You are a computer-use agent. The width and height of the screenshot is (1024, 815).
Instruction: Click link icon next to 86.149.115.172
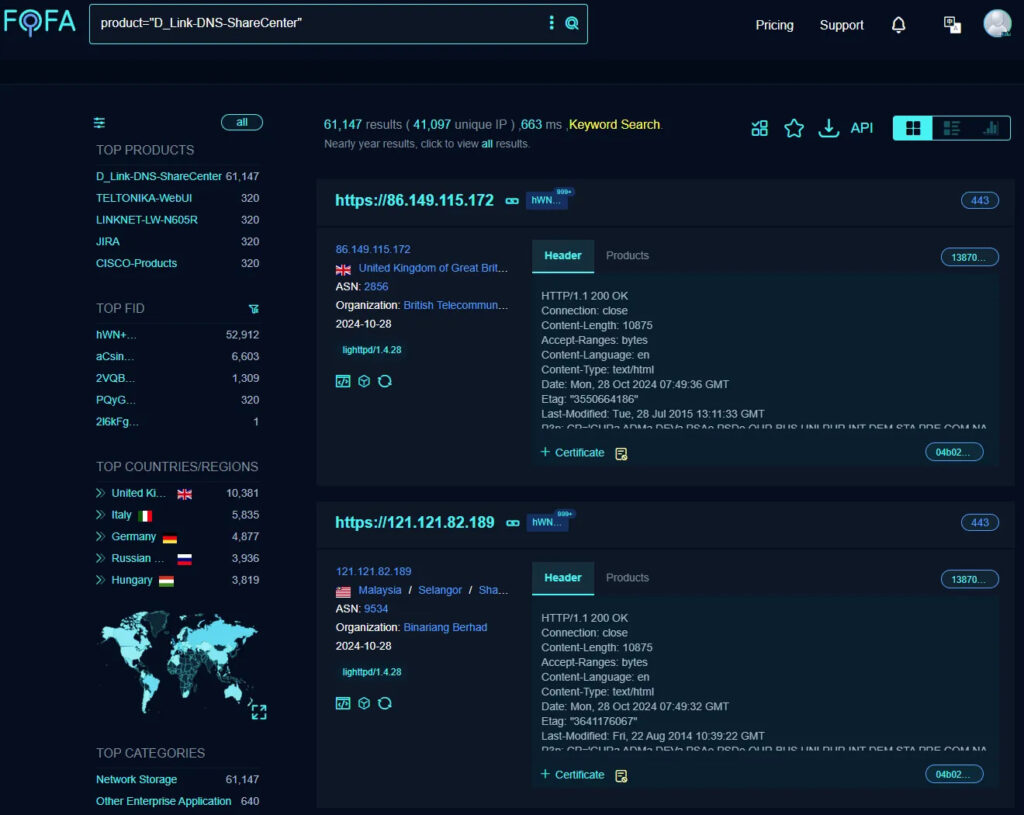[x=512, y=201]
